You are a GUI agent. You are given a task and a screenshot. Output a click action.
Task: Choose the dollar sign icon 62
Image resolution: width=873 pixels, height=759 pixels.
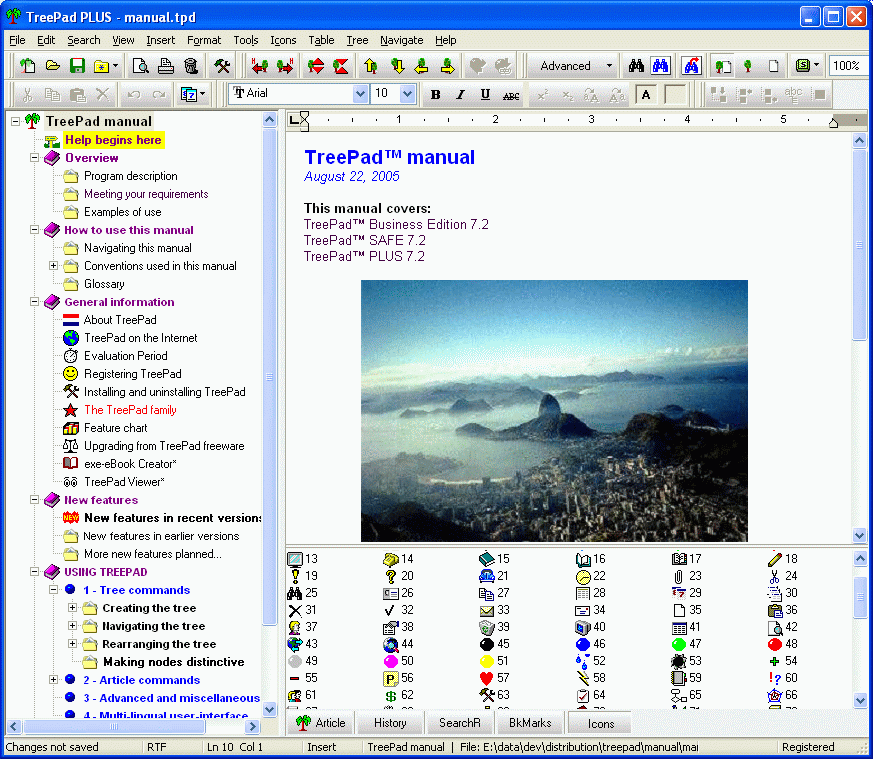[391, 696]
